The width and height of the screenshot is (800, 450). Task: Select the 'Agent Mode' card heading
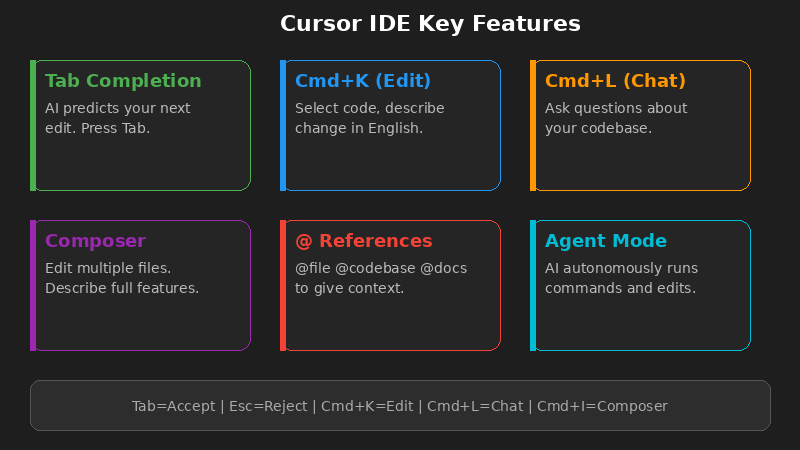[x=606, y=241]
